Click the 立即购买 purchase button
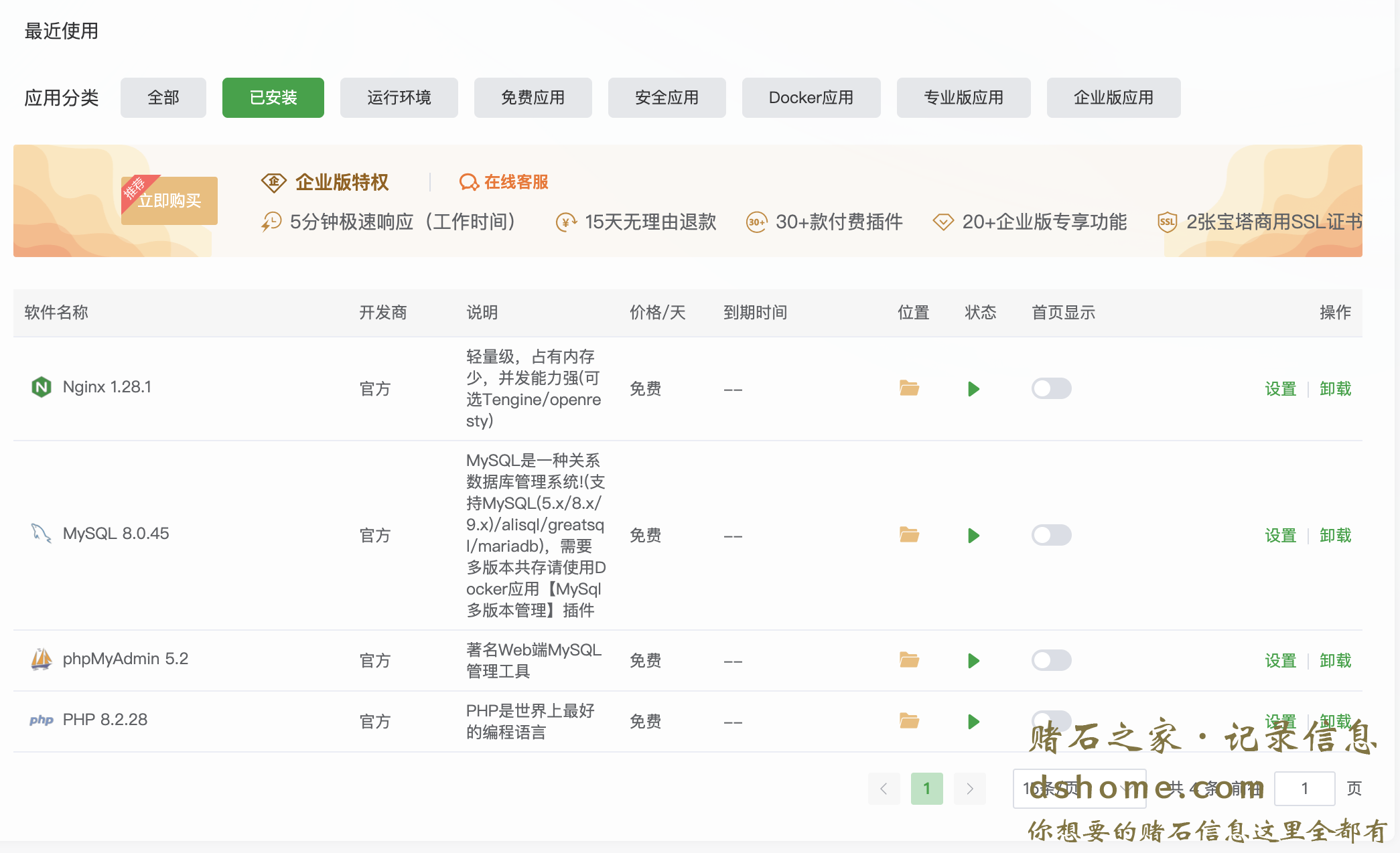The image size is (1400, 853). tap(169, 200)
